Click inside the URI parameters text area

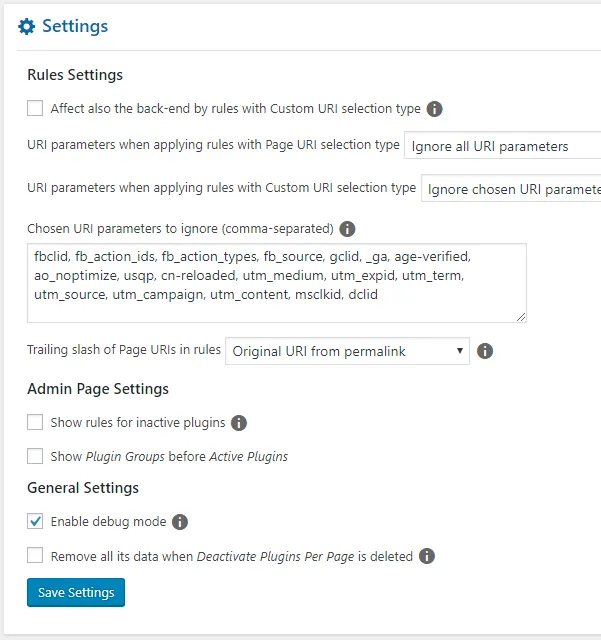click(276, 282)
